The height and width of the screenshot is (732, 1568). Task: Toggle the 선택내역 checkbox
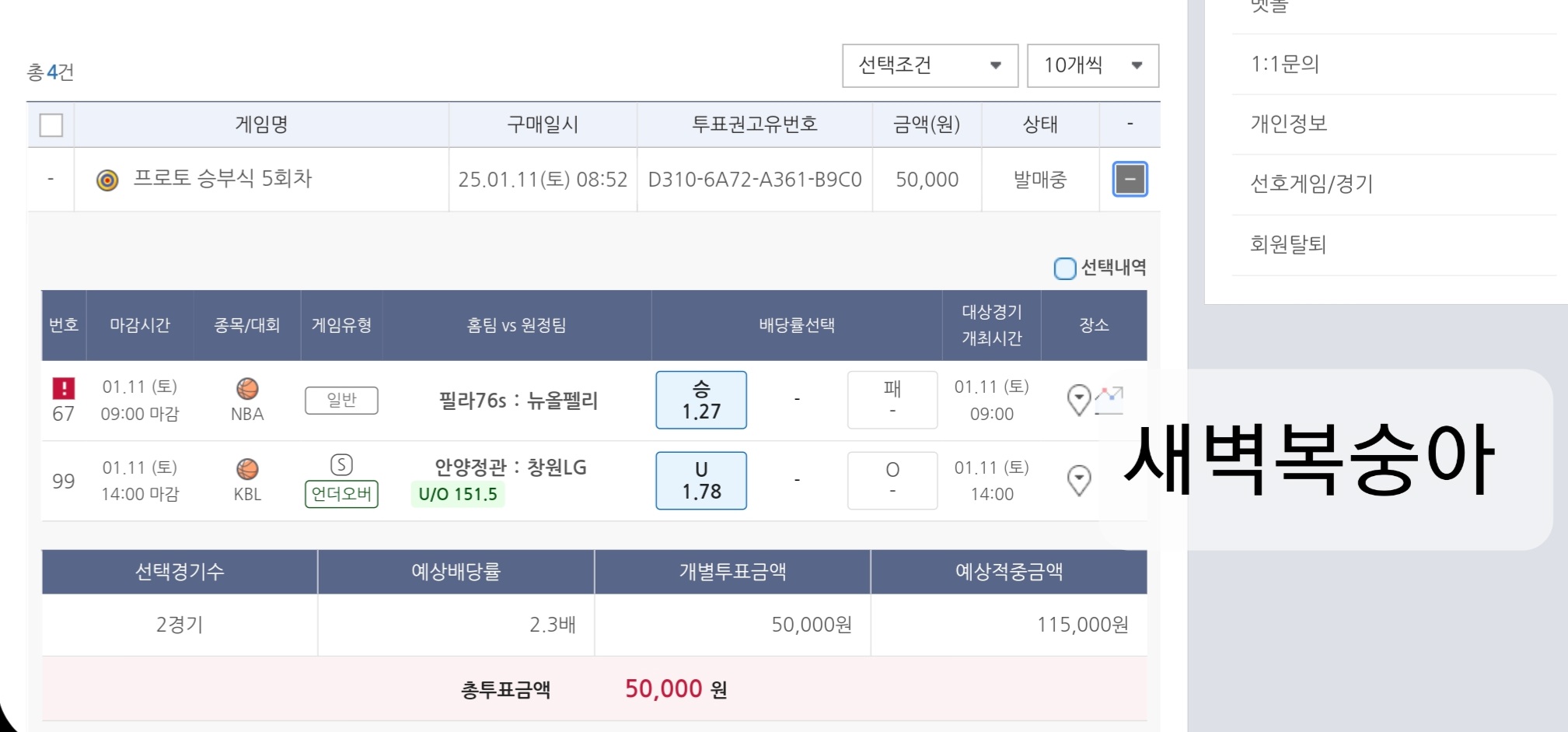[x=1064, y=268]
